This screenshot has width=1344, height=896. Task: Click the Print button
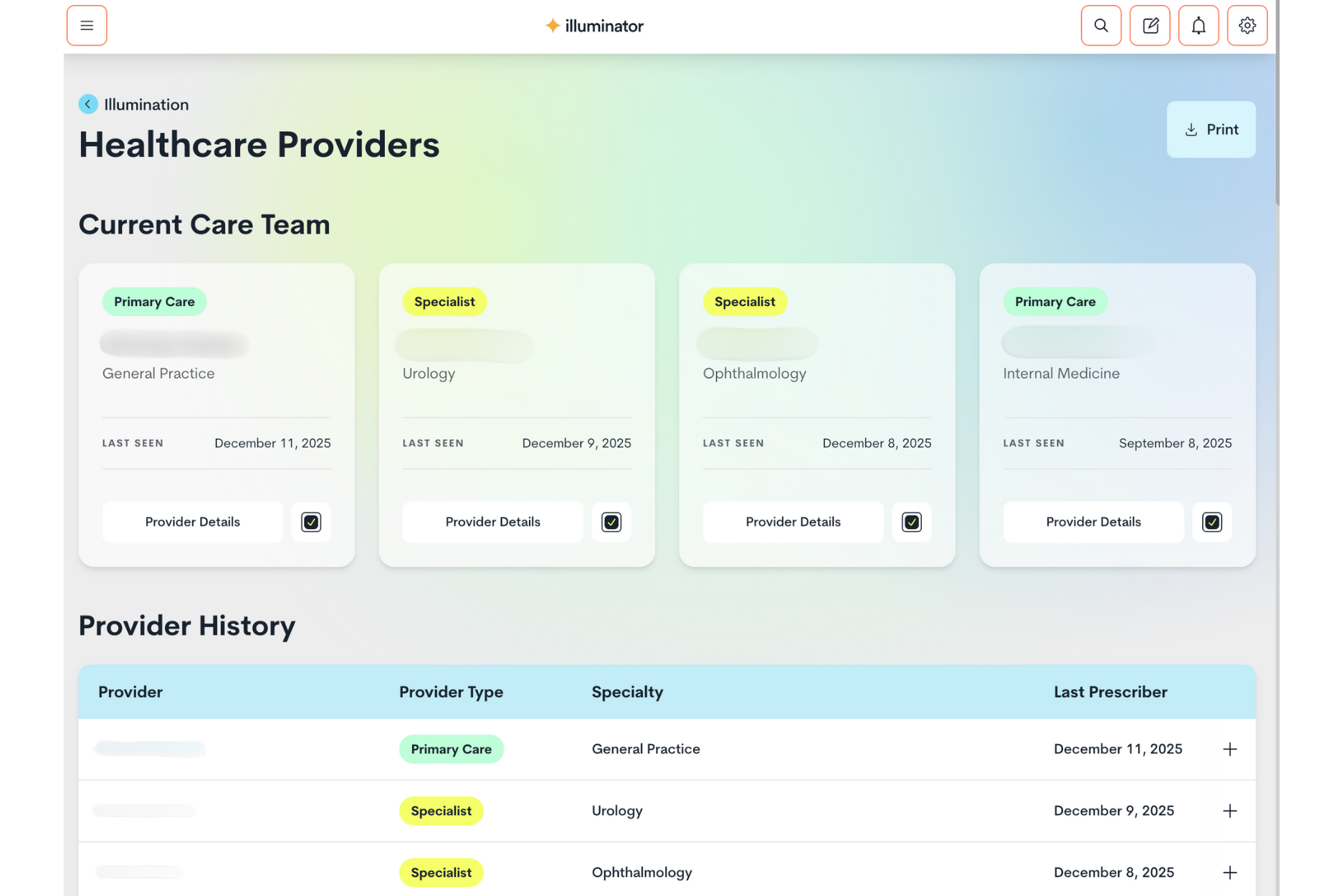coord(1211,130)
